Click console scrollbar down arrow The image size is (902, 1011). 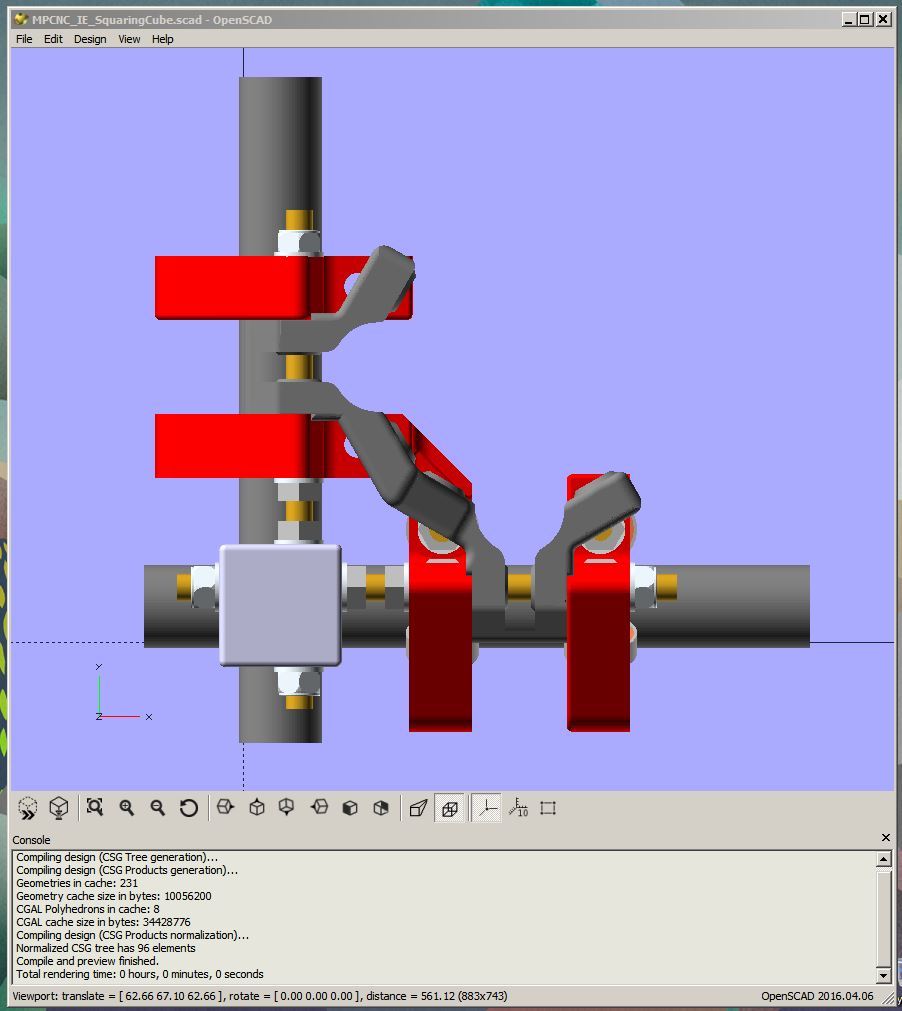click(883, 974)
